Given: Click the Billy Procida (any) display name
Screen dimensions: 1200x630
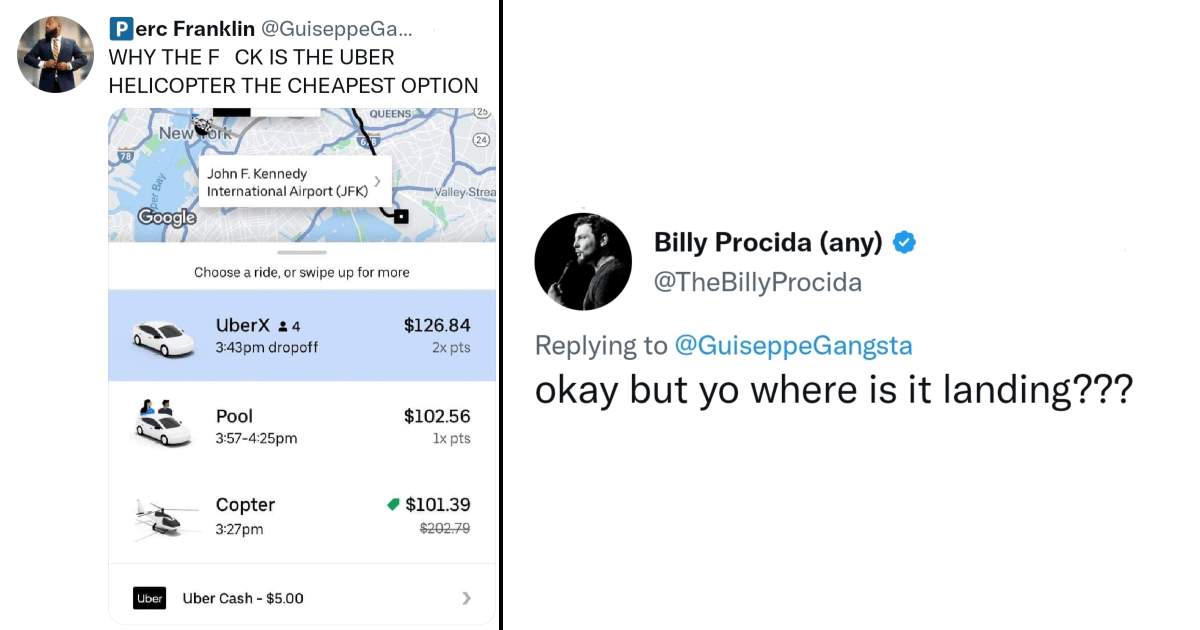Looking at the screenshot, I should [x=768, y=242].
